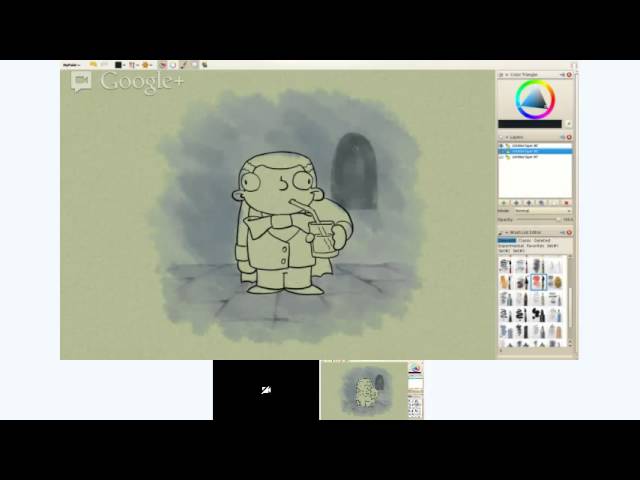
Task: Click the brush settings icon in toolbar
Action: pos(132,65)
